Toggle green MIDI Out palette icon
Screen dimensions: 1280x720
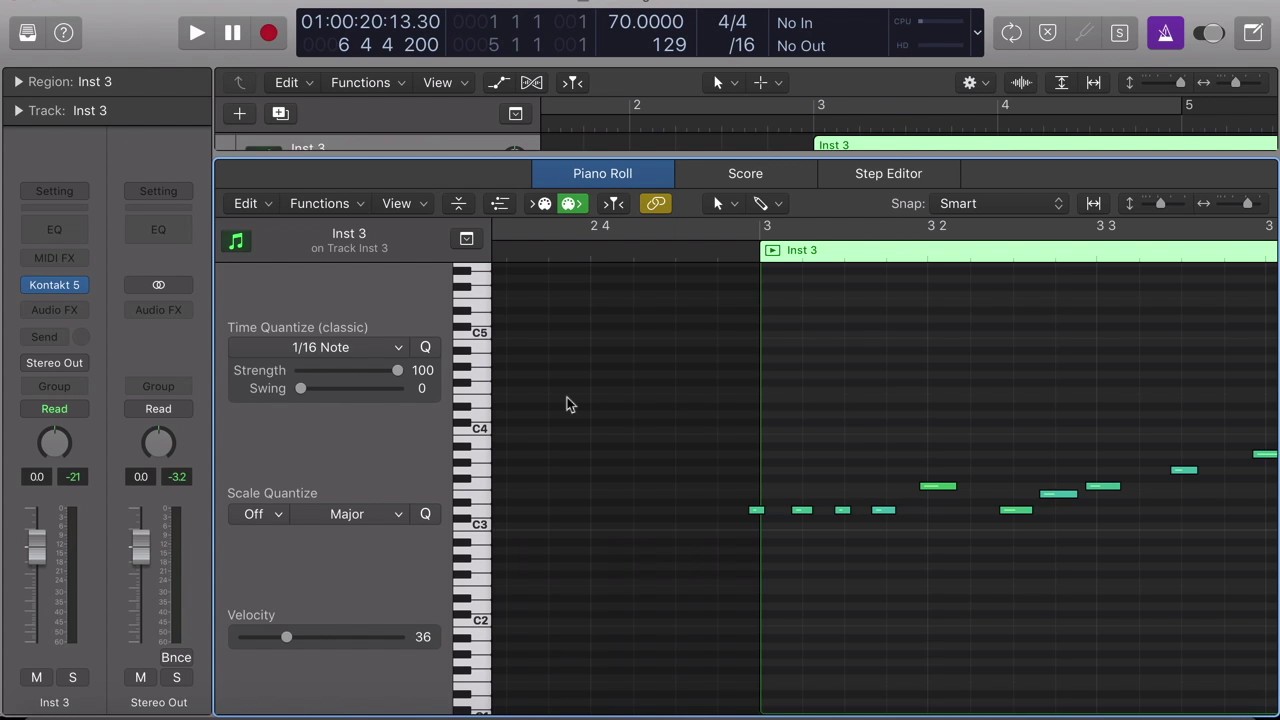571,204
